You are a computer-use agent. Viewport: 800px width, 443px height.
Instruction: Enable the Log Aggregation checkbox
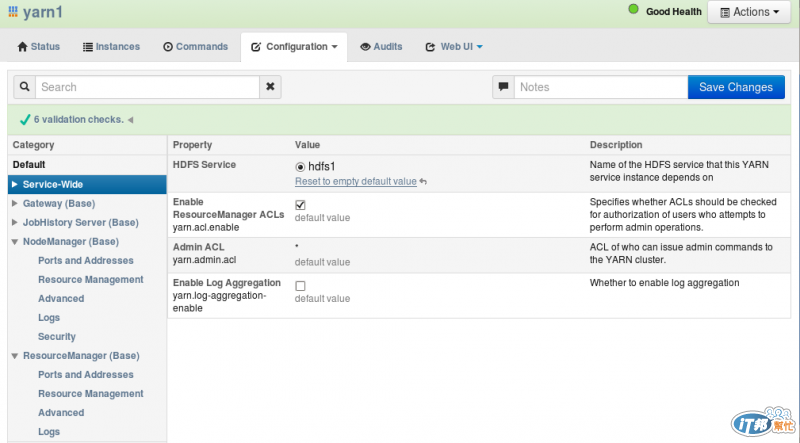pyautogui.click(x=300, y=286)
